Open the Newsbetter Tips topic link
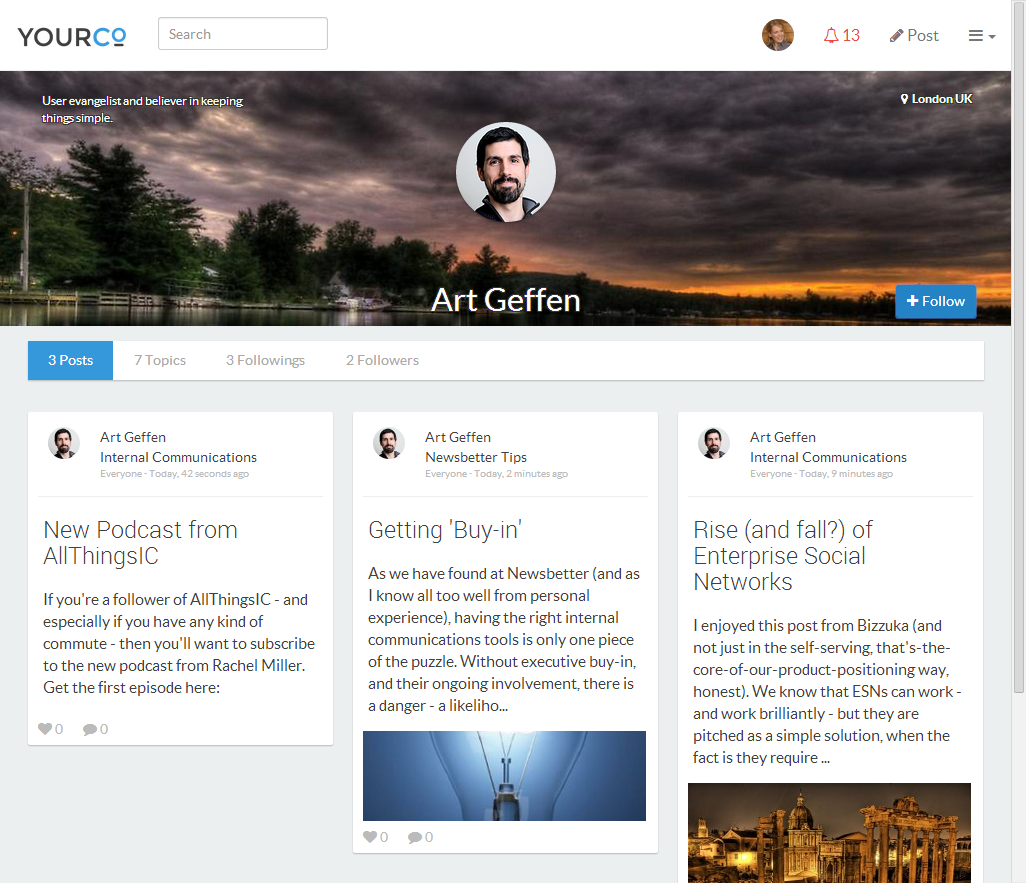Screen dimensions: 1026x883 [x=476, y=457]
